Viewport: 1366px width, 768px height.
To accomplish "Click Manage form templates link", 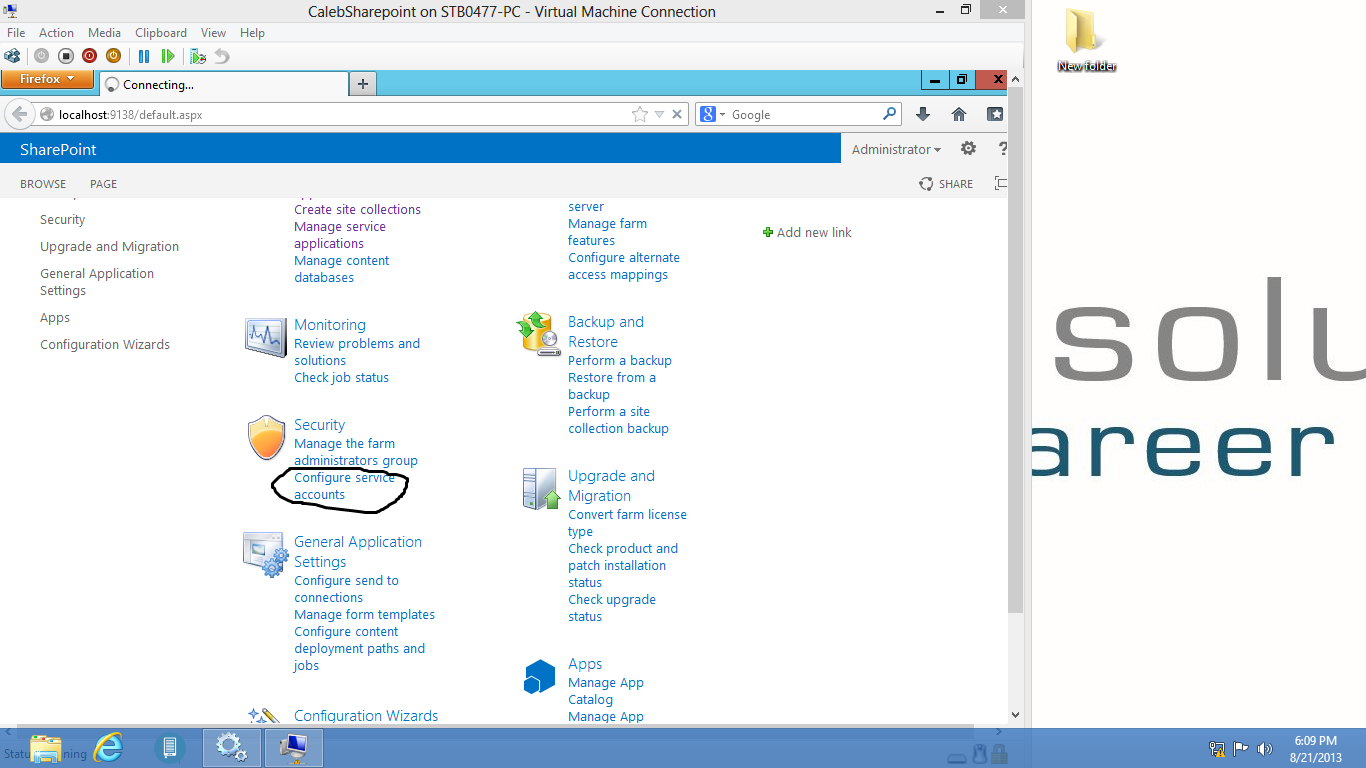I will click(364, 615).
